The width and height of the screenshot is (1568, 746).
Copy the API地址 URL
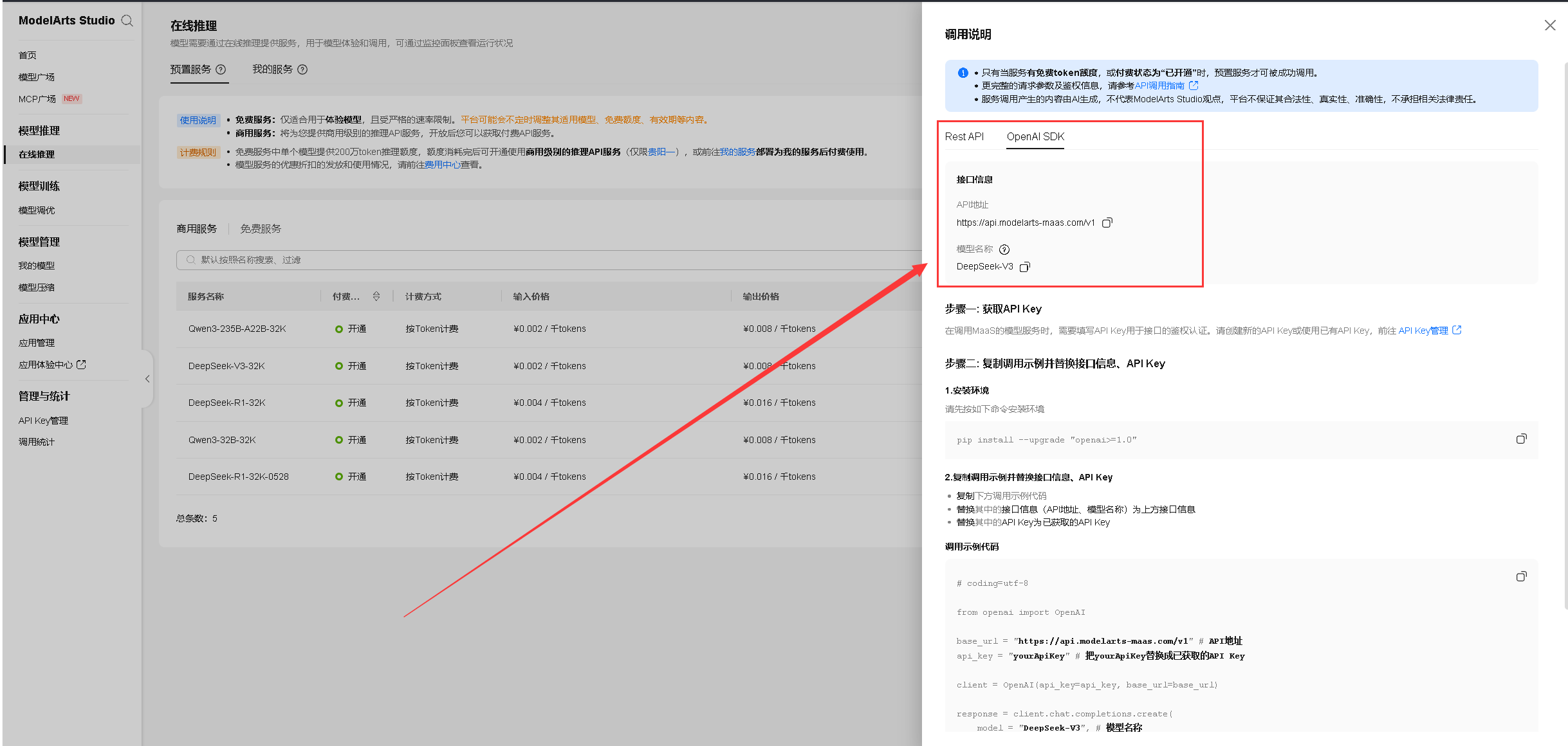click(1107, 223)
